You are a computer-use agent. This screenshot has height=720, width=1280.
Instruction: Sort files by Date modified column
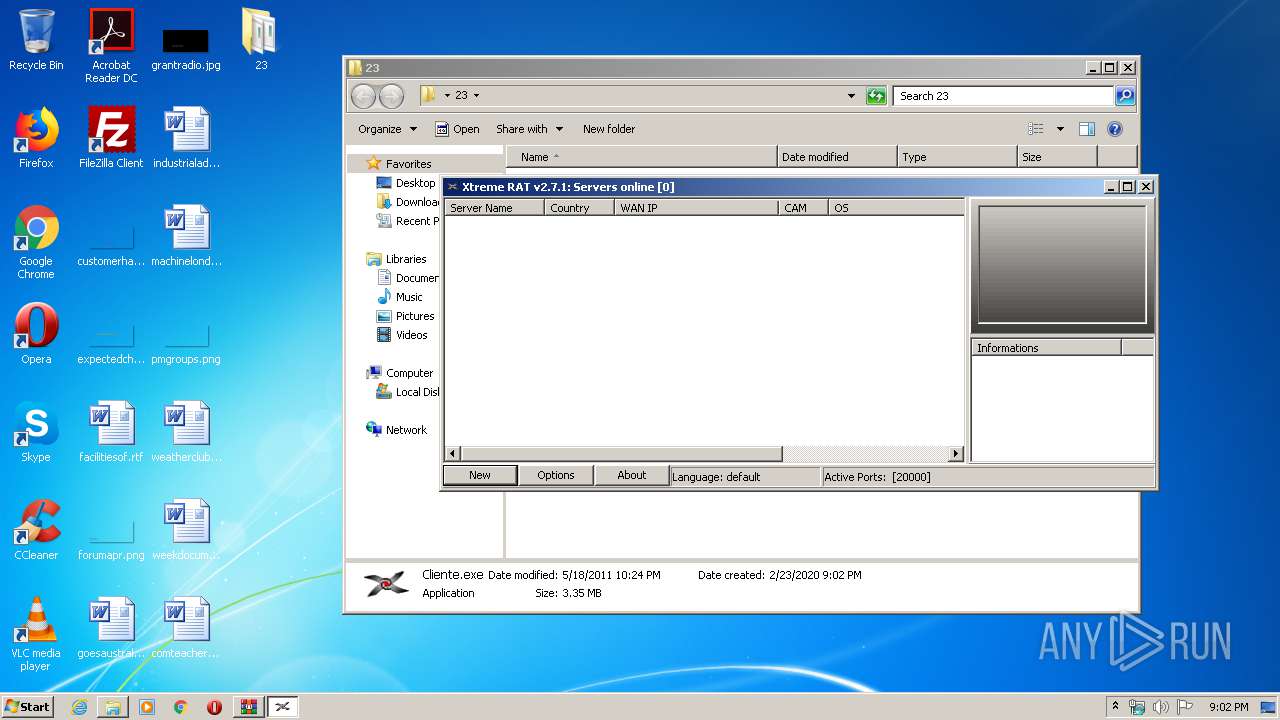[x=836, y=157]
